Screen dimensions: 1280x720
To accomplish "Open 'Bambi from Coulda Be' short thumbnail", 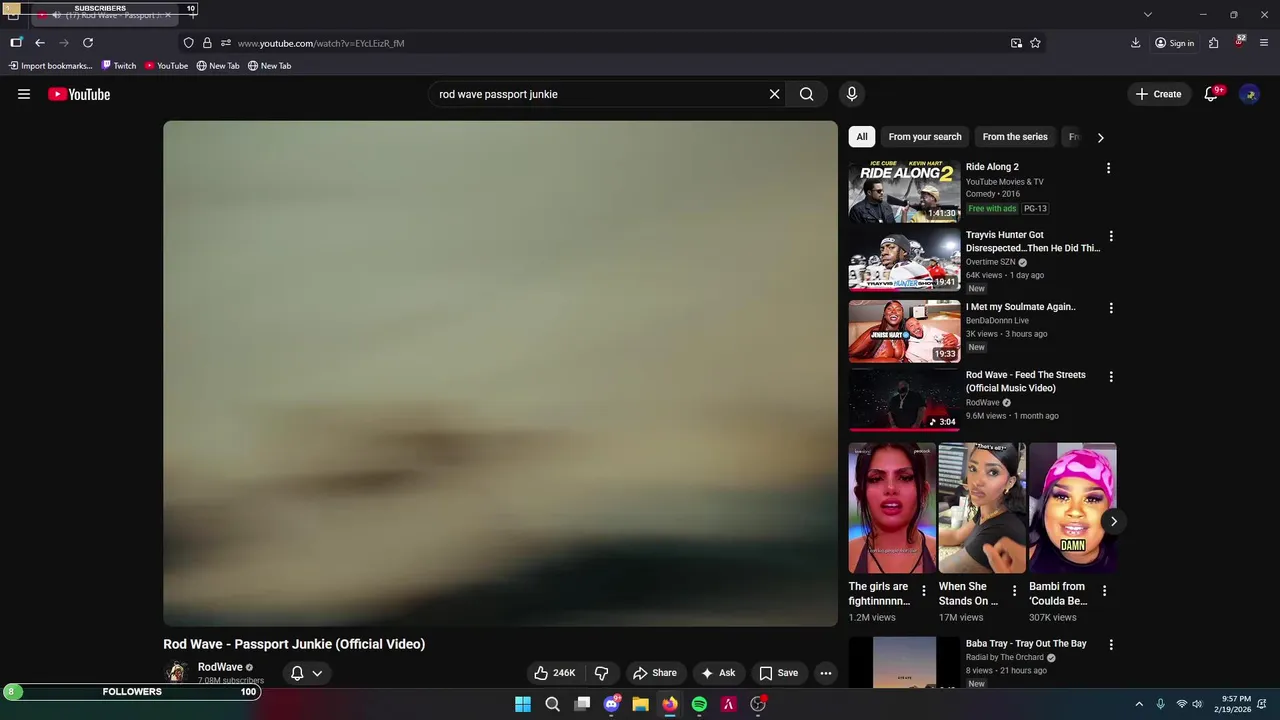I will 1072,508.
